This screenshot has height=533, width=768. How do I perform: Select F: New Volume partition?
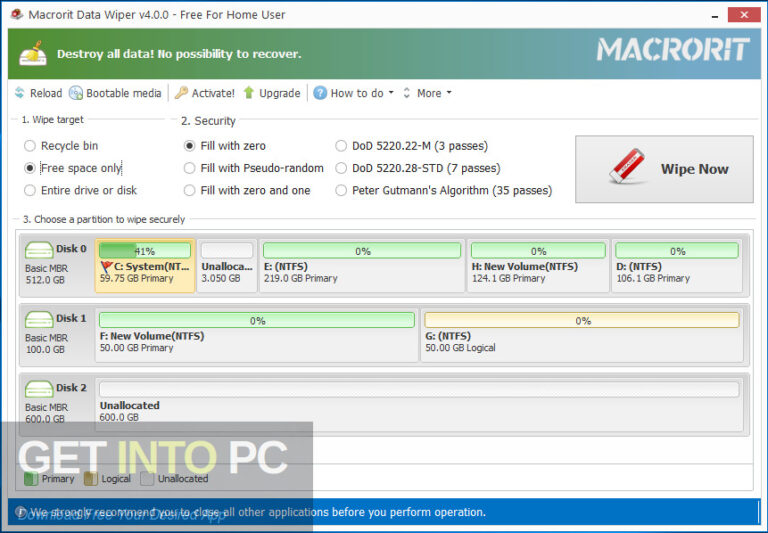point(257,336)
